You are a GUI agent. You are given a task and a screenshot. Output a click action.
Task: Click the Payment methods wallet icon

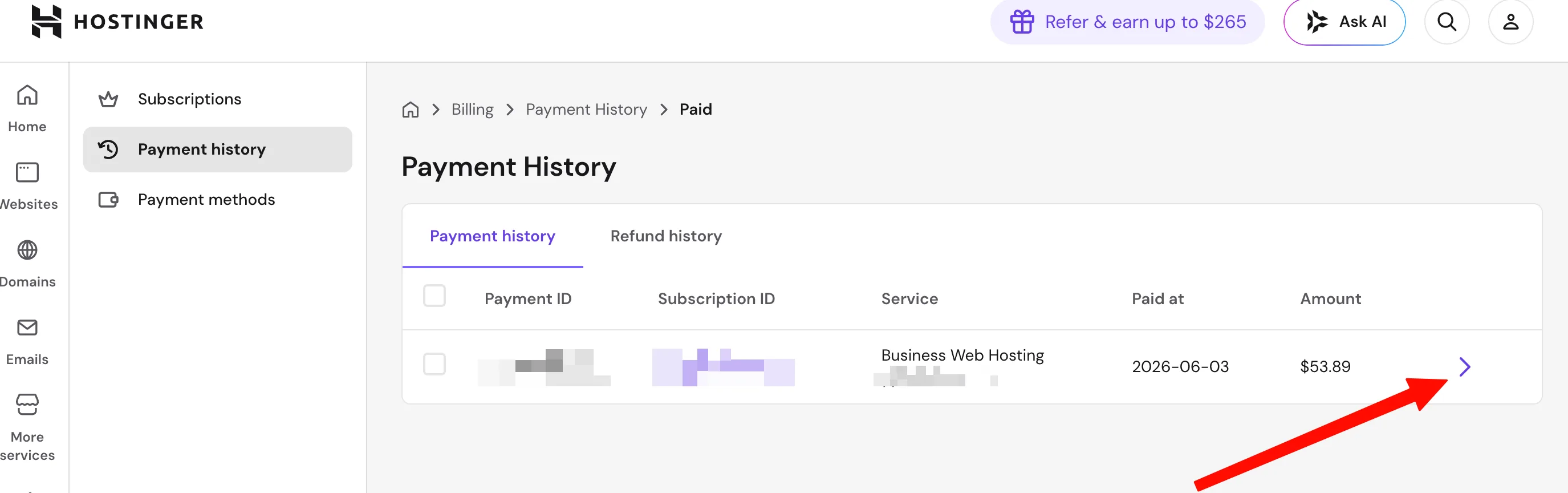108,199
